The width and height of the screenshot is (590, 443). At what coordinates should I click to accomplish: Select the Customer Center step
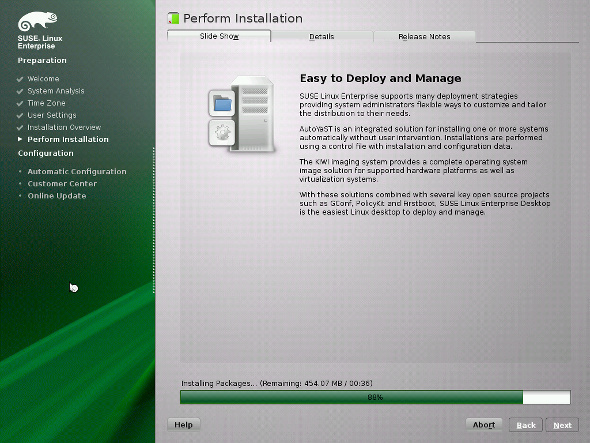[x=62, y=183]
